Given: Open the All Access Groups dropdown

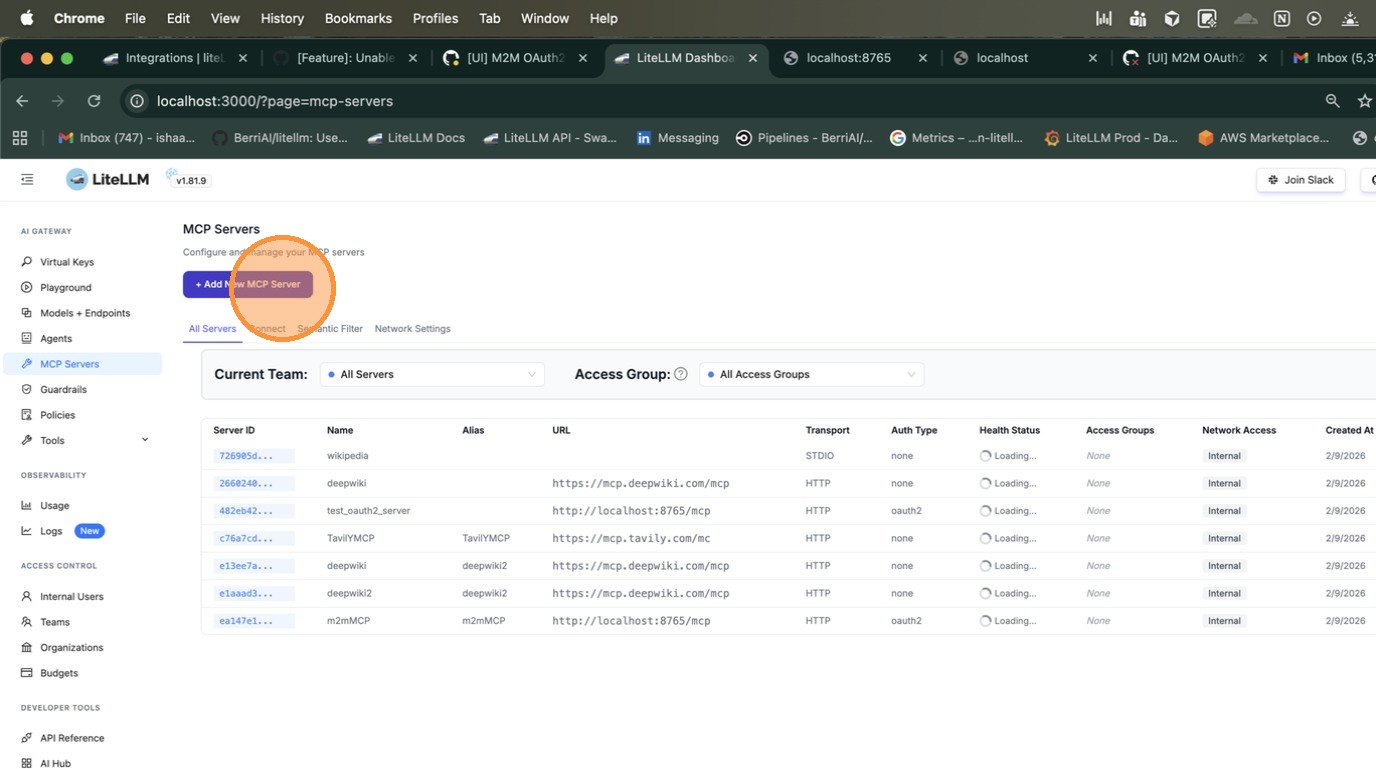Looking at the screenshot, I should point(811,374).
